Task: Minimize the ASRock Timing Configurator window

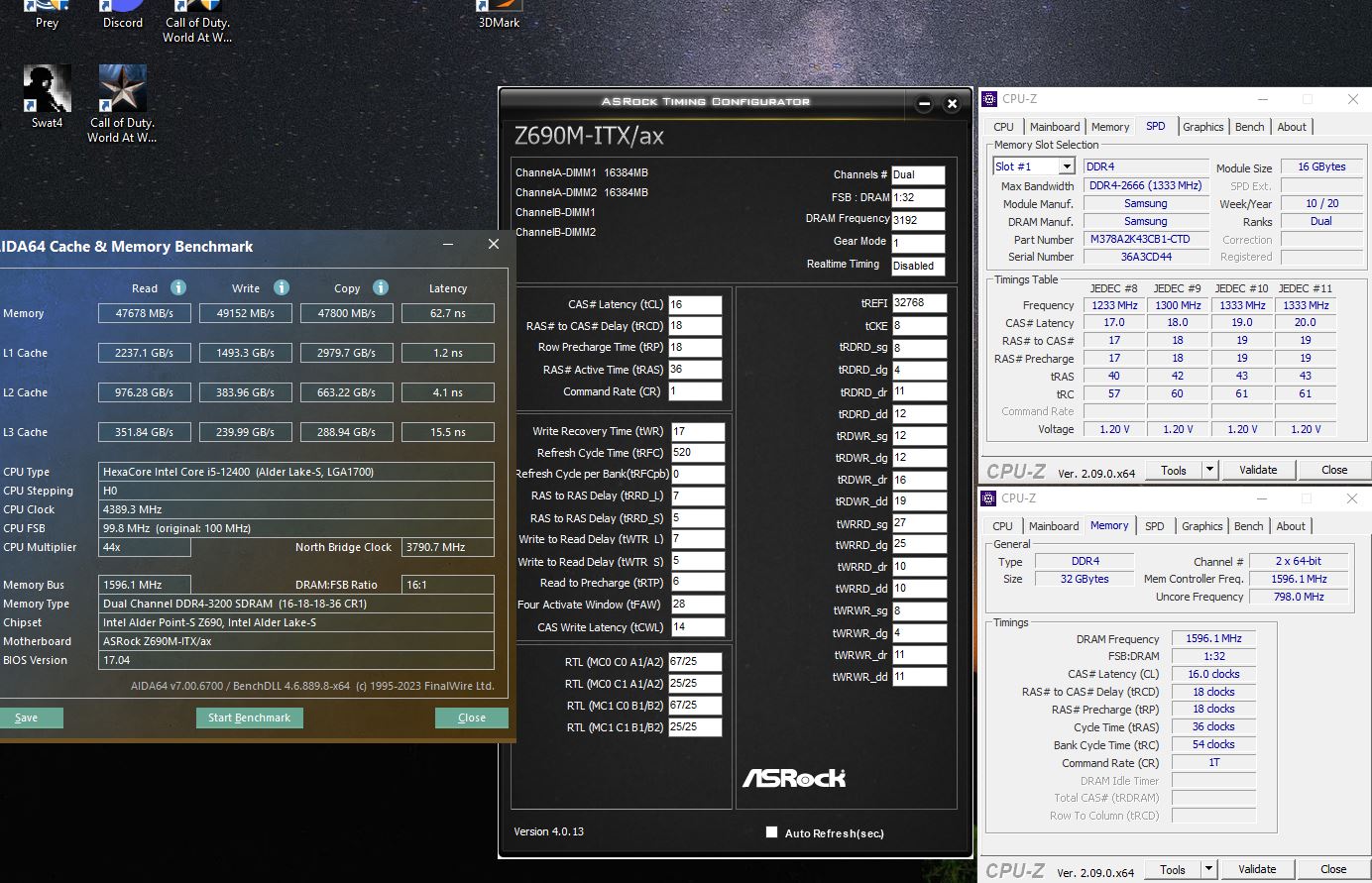Action: tap(924, 103)
